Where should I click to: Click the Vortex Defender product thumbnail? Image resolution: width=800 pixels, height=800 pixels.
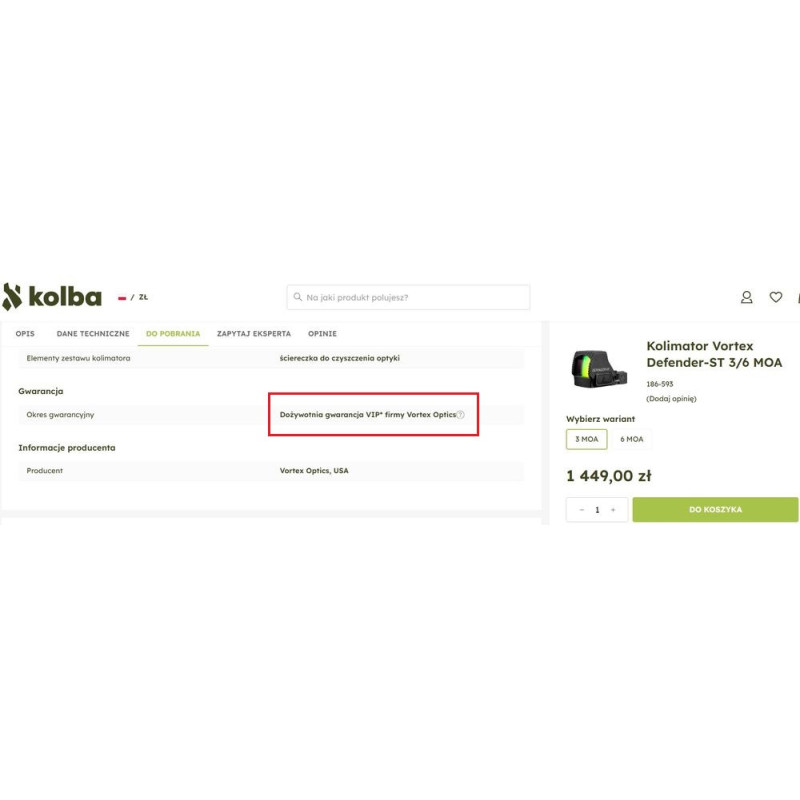[x=598, y=368]
